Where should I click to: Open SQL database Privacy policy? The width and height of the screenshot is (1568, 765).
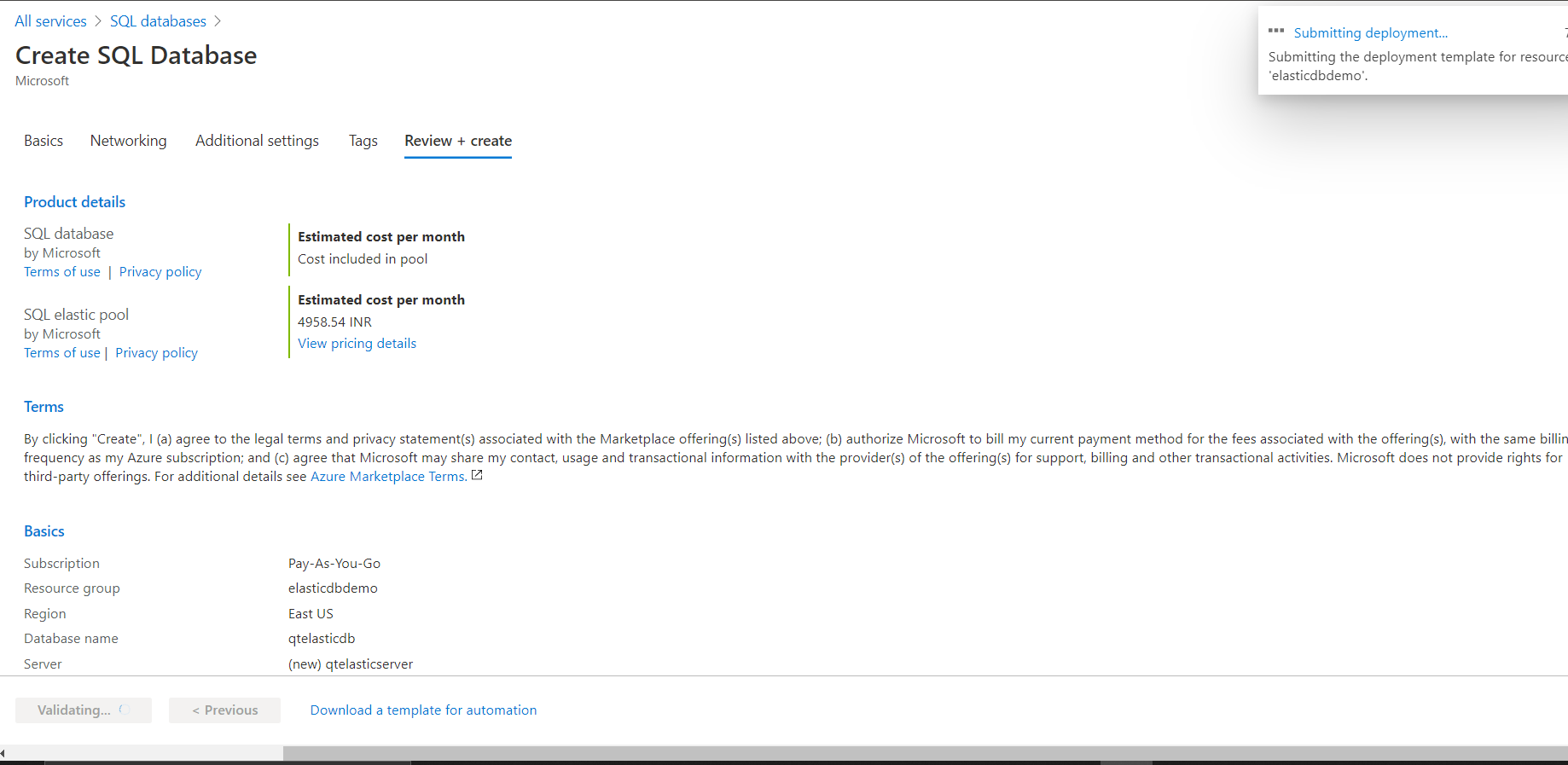[x=160, y=272]
